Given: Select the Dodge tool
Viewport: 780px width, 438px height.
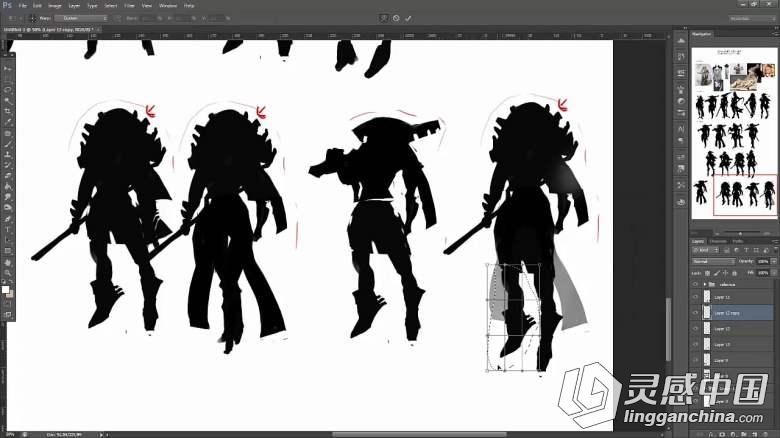Looking at the screenshot, I should coord(7,208).
